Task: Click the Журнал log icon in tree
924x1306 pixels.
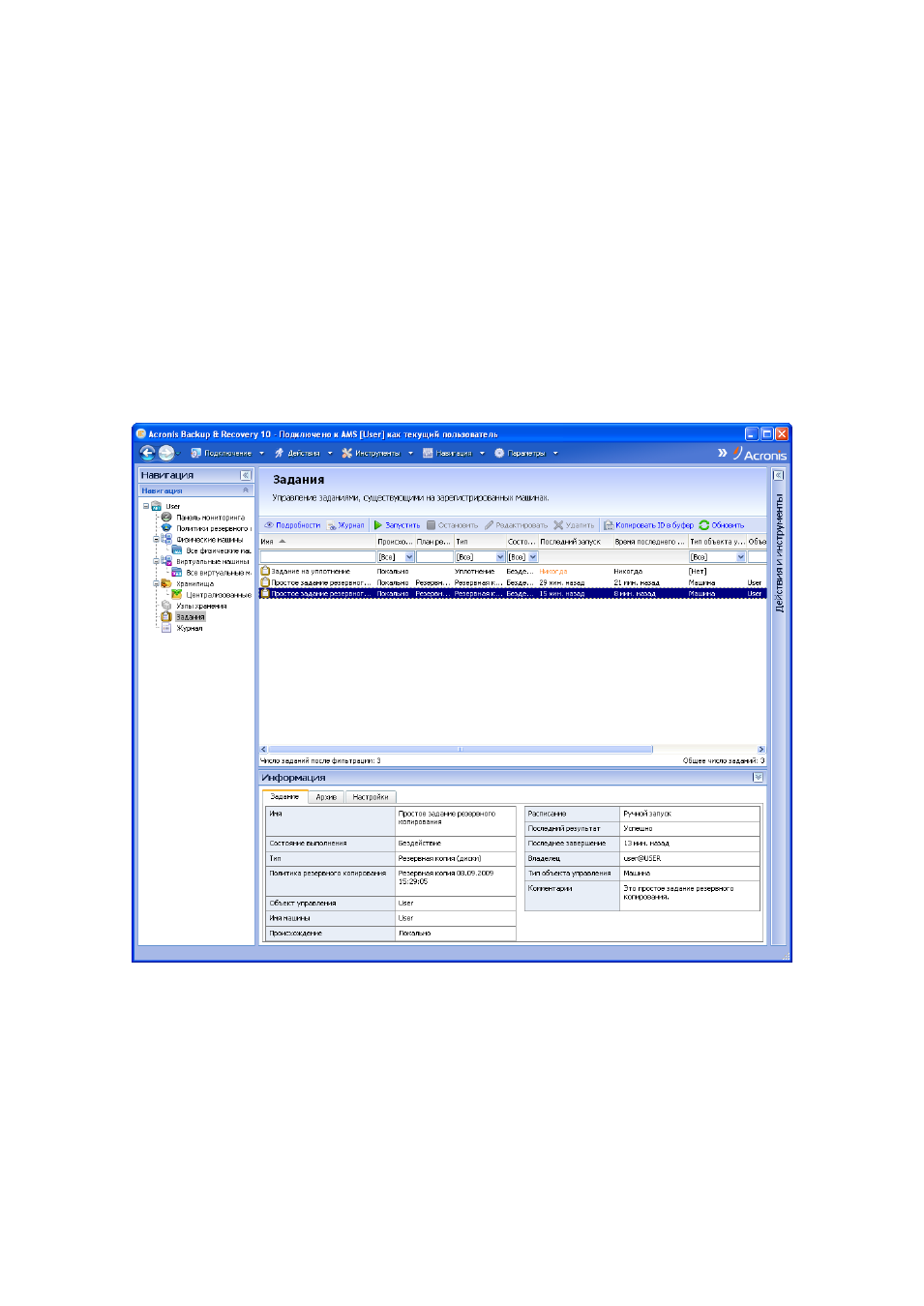Action: [x=166, y=628]
